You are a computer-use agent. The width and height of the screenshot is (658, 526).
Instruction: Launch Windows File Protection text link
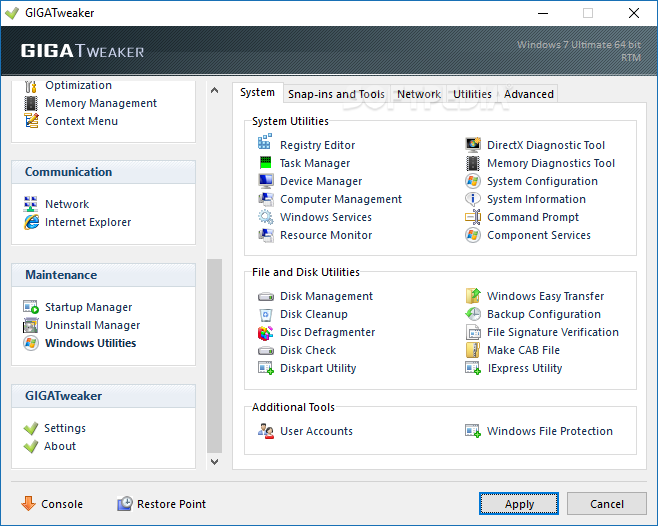point(550,432)
